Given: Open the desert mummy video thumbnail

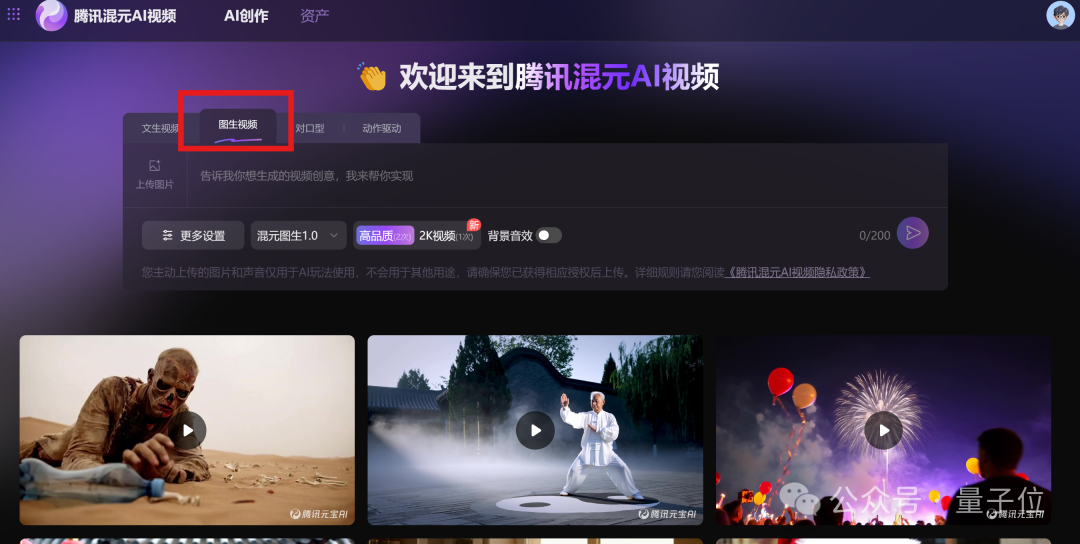Looking at the screenshot, I should (x=187, y=430).
